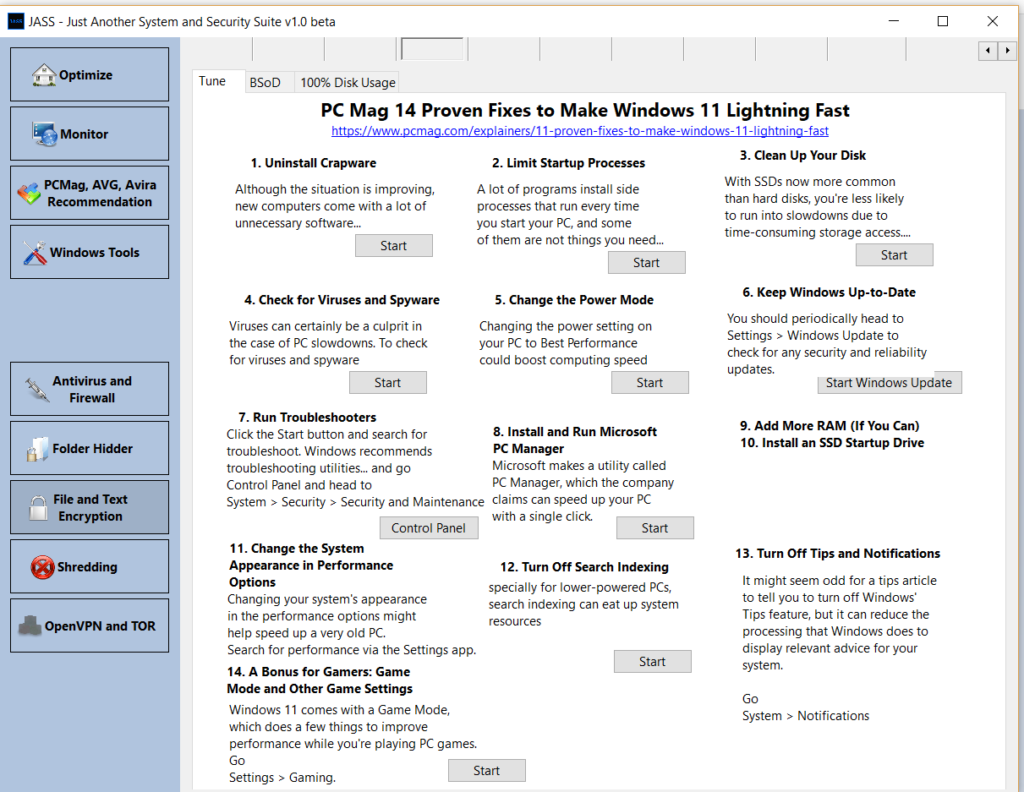Click the text System > Security > Security and Maintenance
The image size is (1024, 792).
(355, 502)
